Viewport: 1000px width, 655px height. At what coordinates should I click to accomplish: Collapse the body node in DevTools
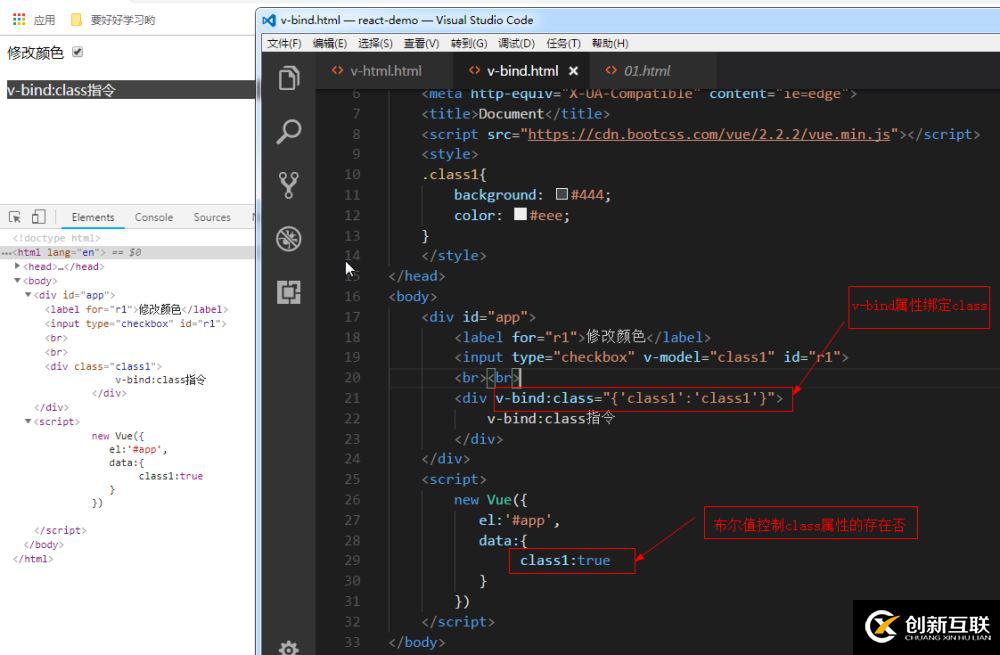coord(17,281)
